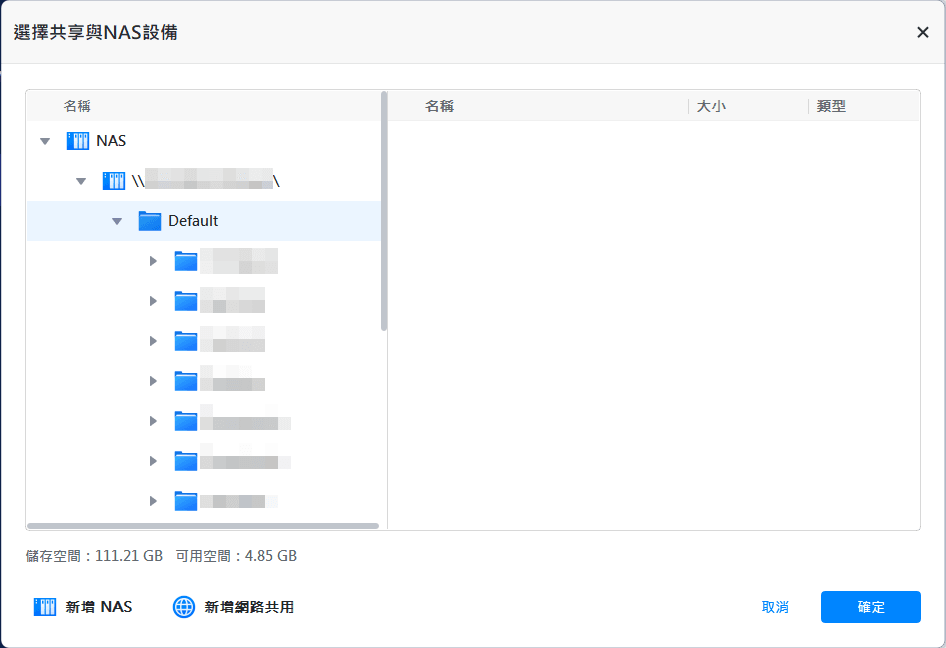
Task: Sort by the 大小 column header
Action: pyautogui.click(x=711, y=106)
